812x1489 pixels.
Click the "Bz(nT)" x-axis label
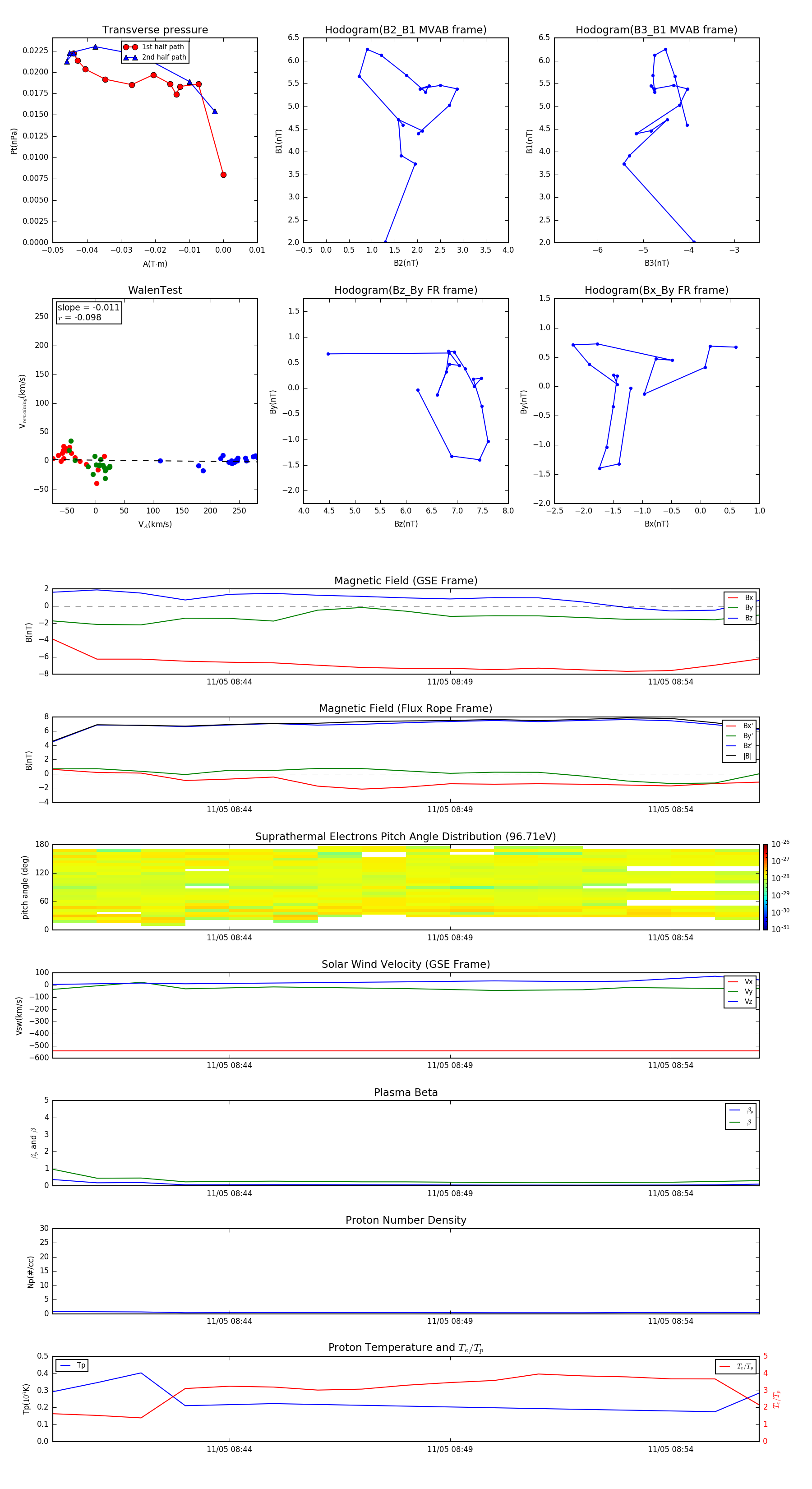406,524
